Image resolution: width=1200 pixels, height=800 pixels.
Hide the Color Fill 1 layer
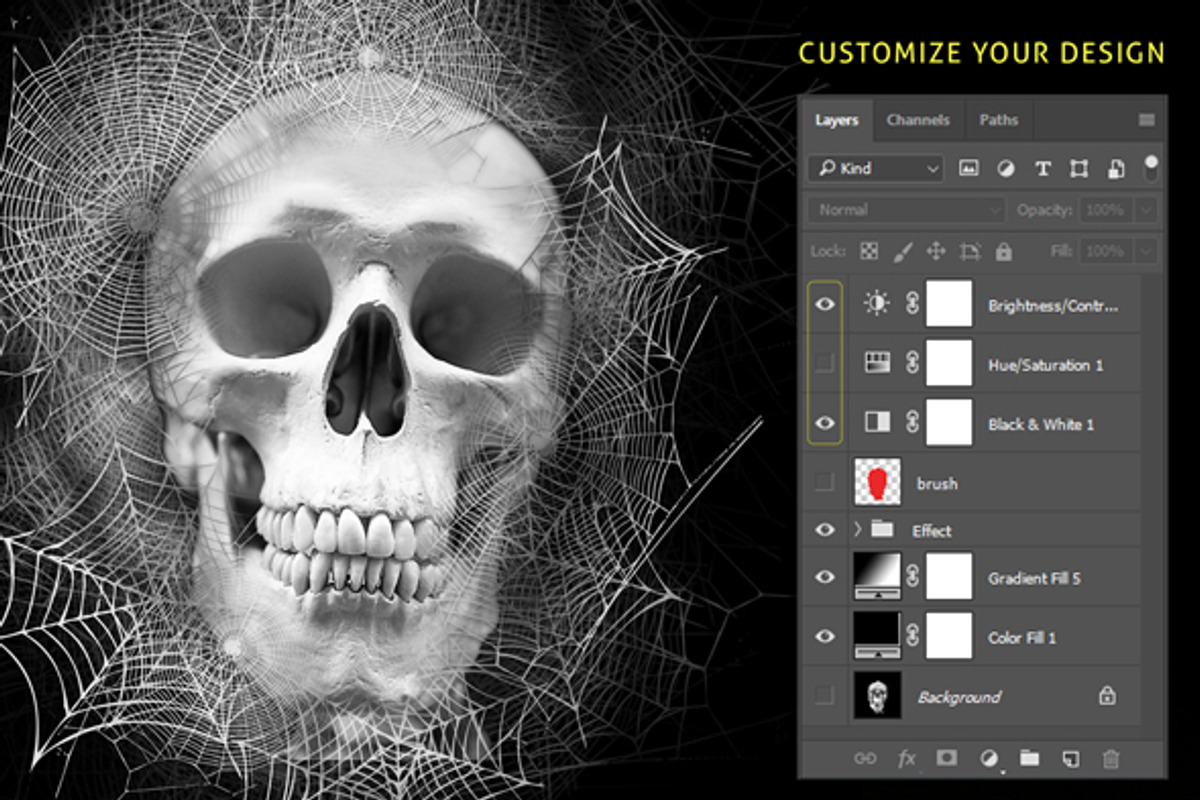[824, 636]
